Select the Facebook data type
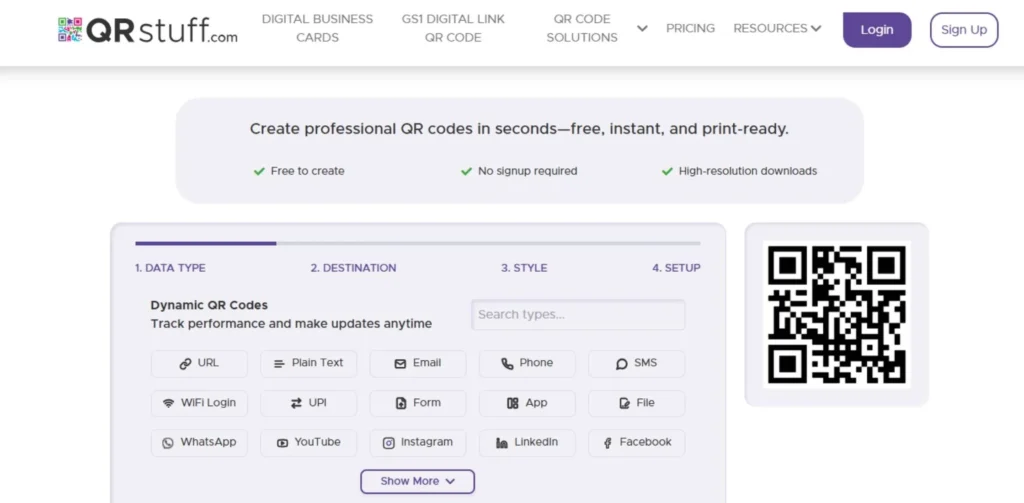 click(637, 443)
